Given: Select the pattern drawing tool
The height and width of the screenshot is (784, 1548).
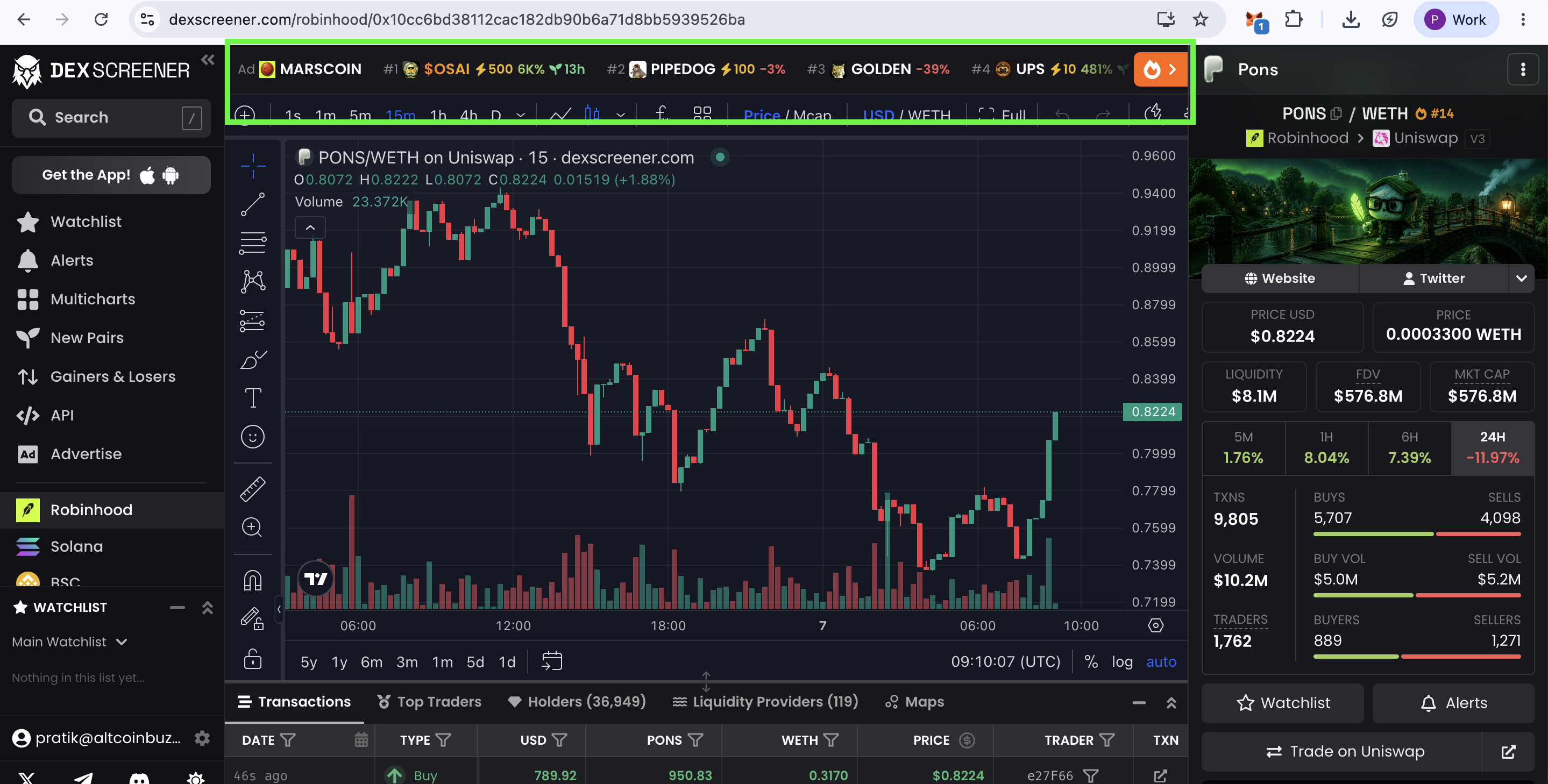Looking at the screenshot, I should pyautogui.click(x=253, y=281).
